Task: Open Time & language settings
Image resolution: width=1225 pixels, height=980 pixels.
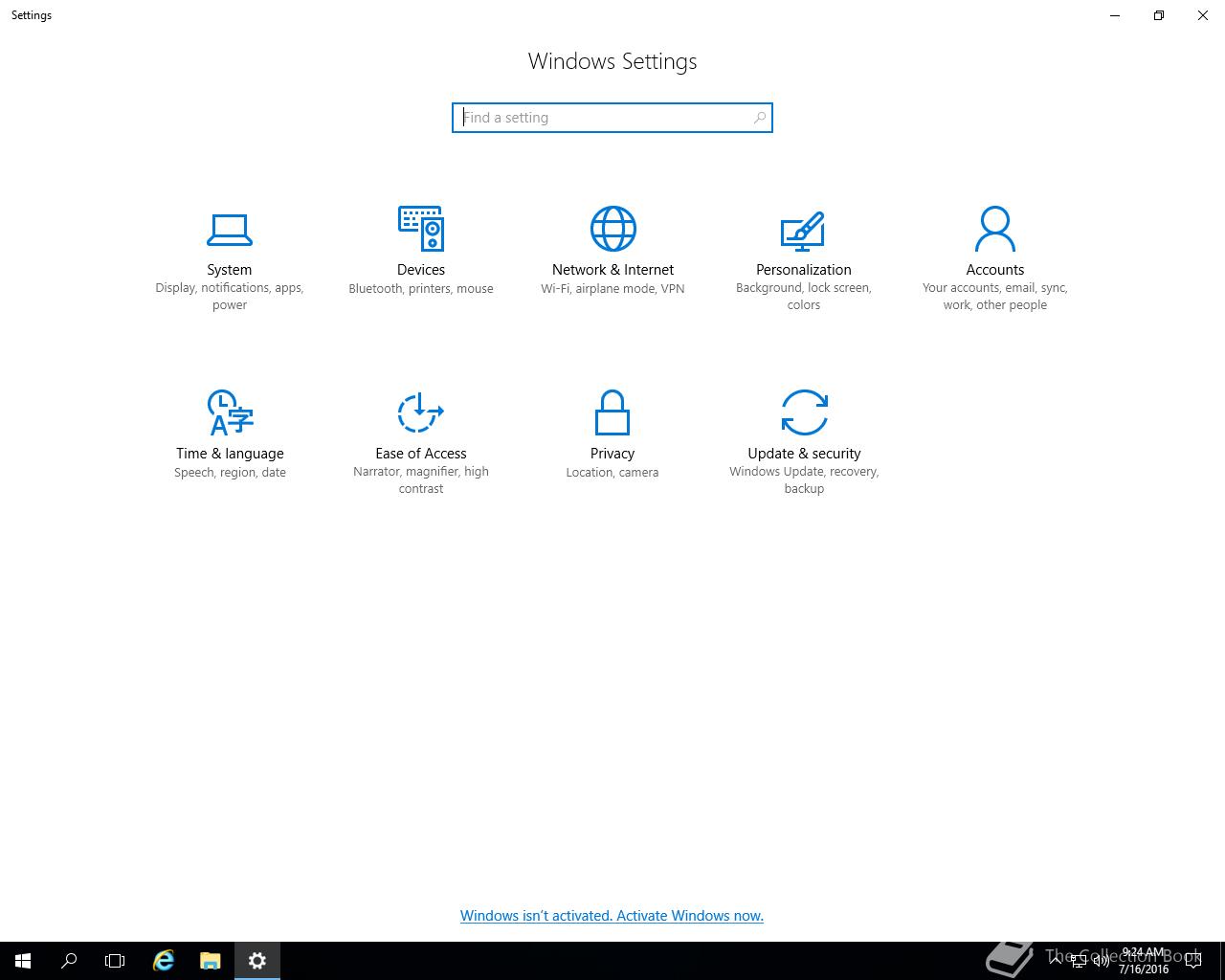Action: click(230, 435)
